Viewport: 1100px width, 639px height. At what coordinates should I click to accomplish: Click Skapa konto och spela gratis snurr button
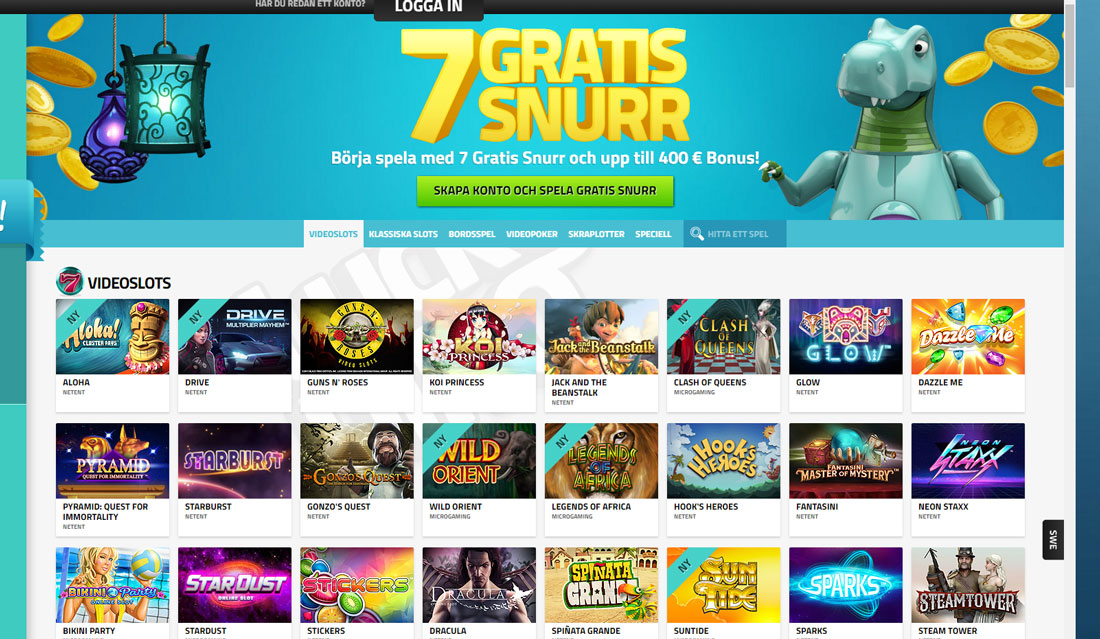coord(545,191)
